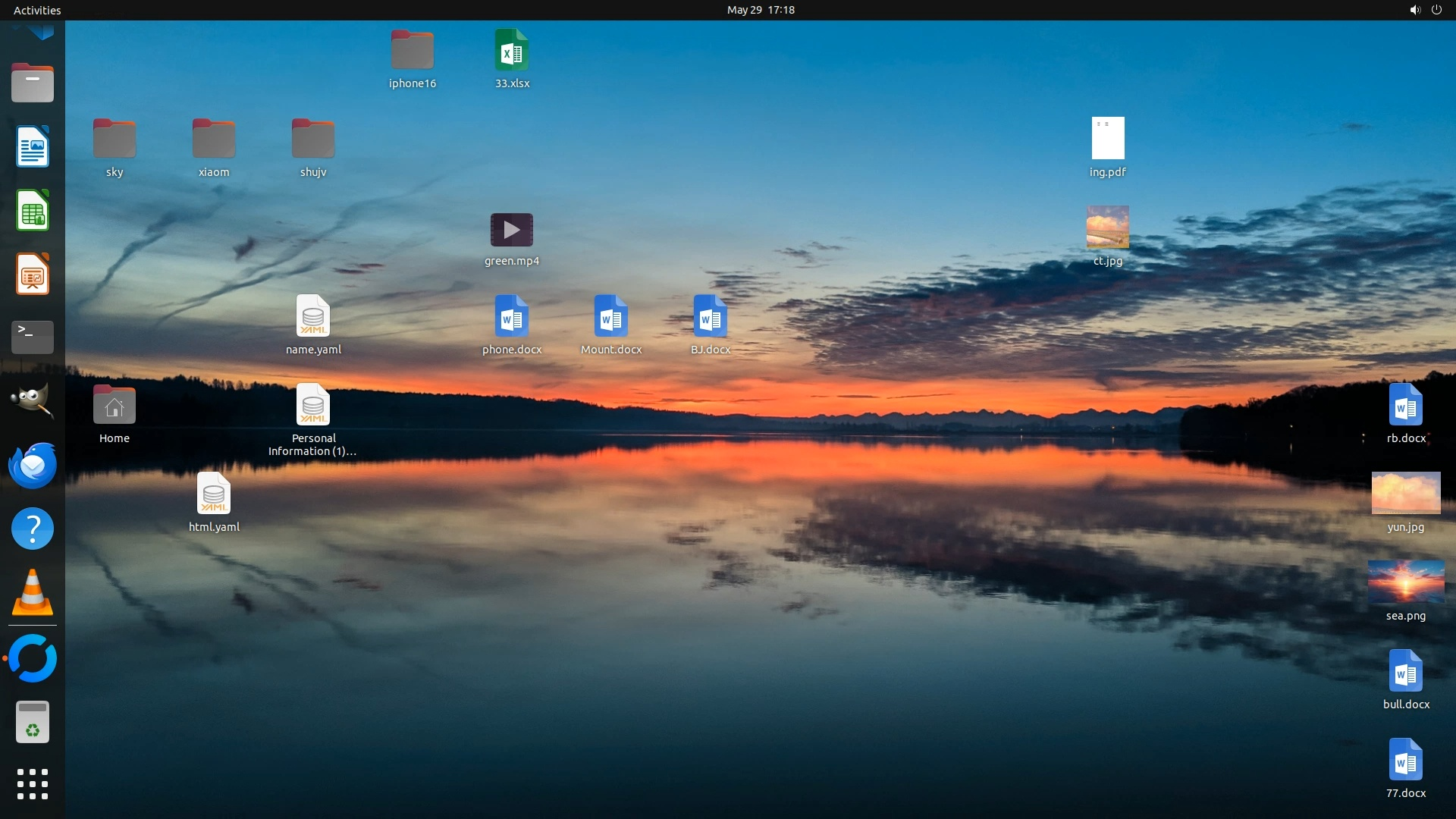
Task: Open the Trash in the dock
Action: coord(33,721)
